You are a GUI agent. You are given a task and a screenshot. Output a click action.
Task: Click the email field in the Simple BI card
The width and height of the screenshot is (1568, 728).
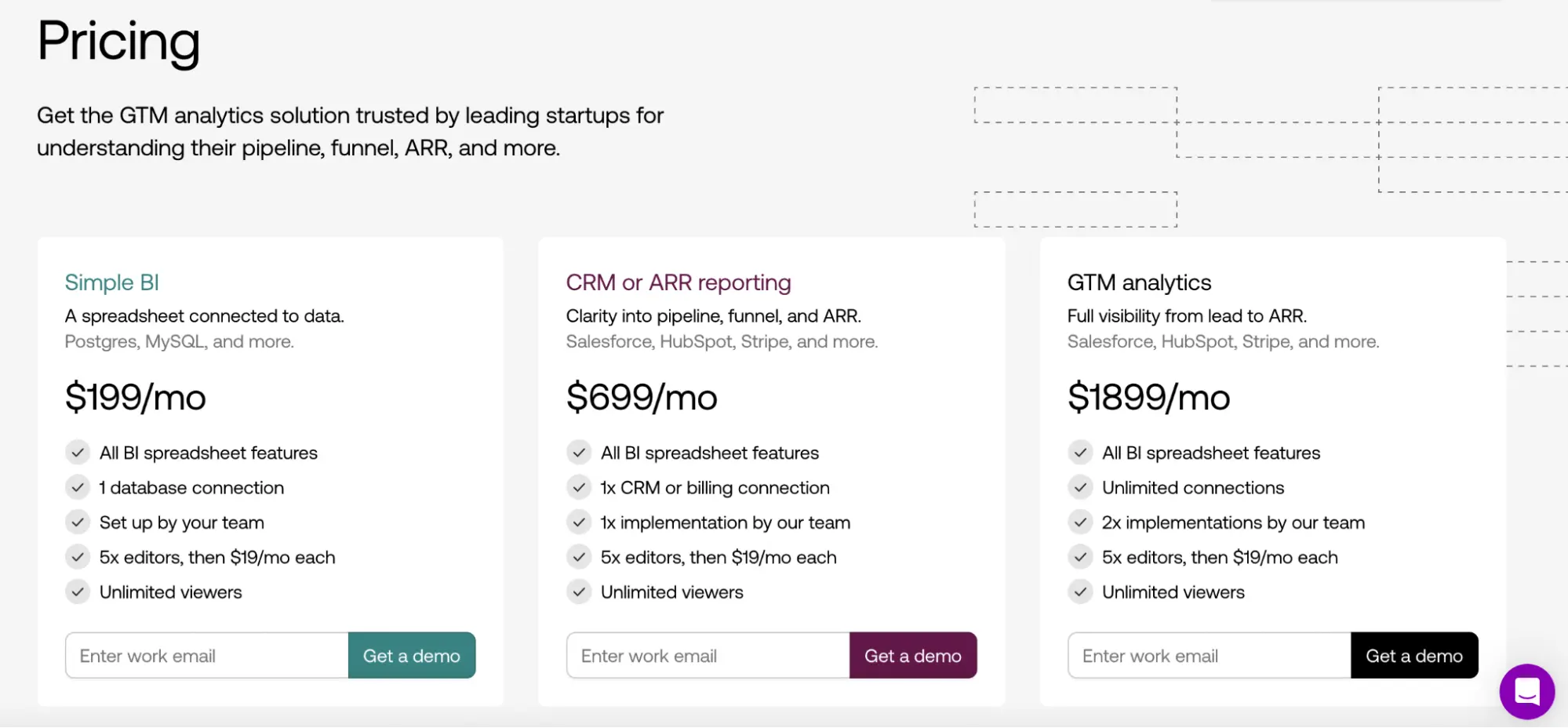(206, 655)
